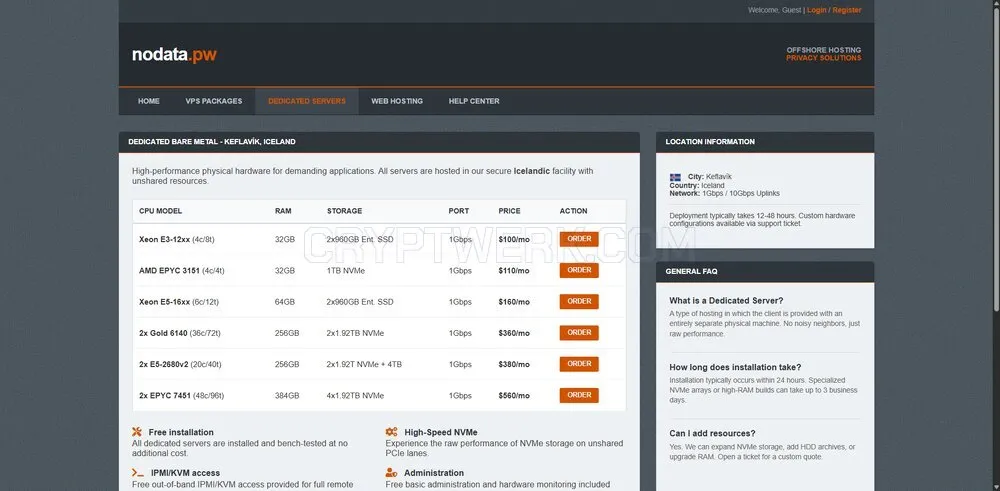
Task: Click the AMD EPYC 3151 (4c/4t) cell
Action: [182, 271]
